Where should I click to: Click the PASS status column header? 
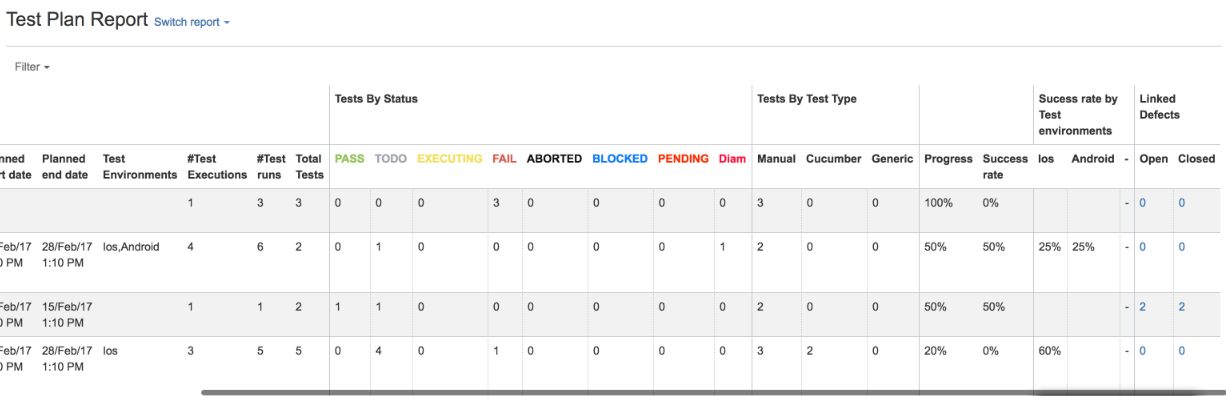[x=350, y=159]
